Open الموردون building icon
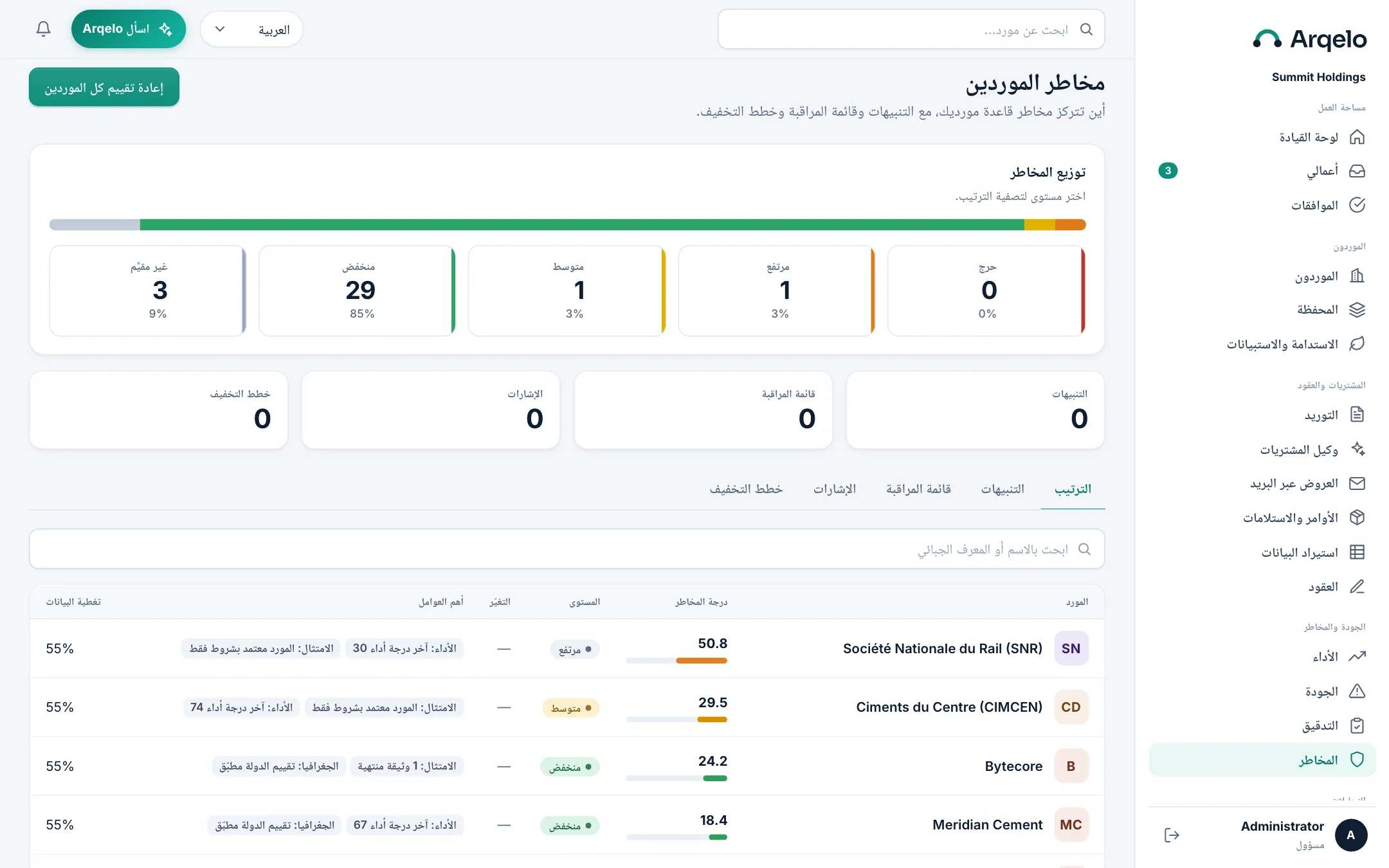Screen dimensions: 1389x868 [x=1357, y=276]
